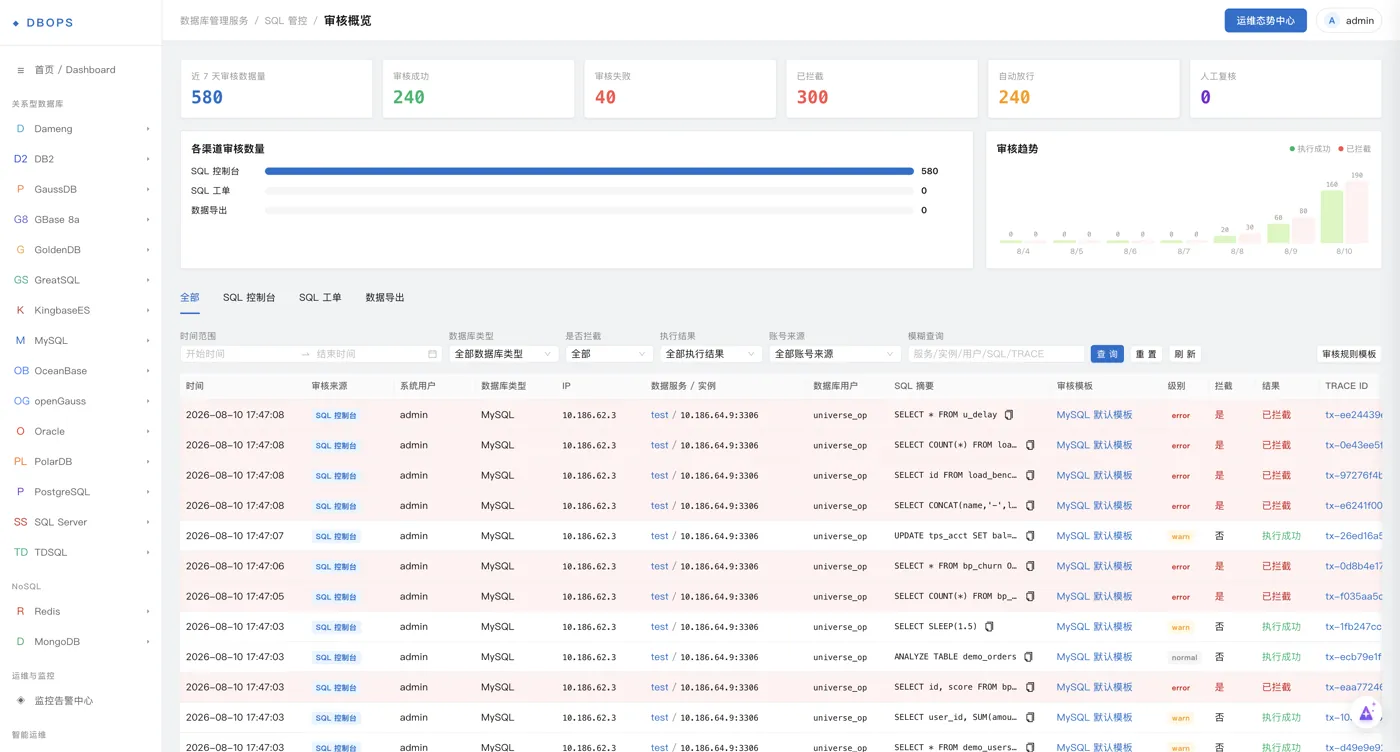1400x752 pixels.
Task: Go to 数据库管理服务 breadcrumb
Action: pyautogui.click(x=214, y=21)
